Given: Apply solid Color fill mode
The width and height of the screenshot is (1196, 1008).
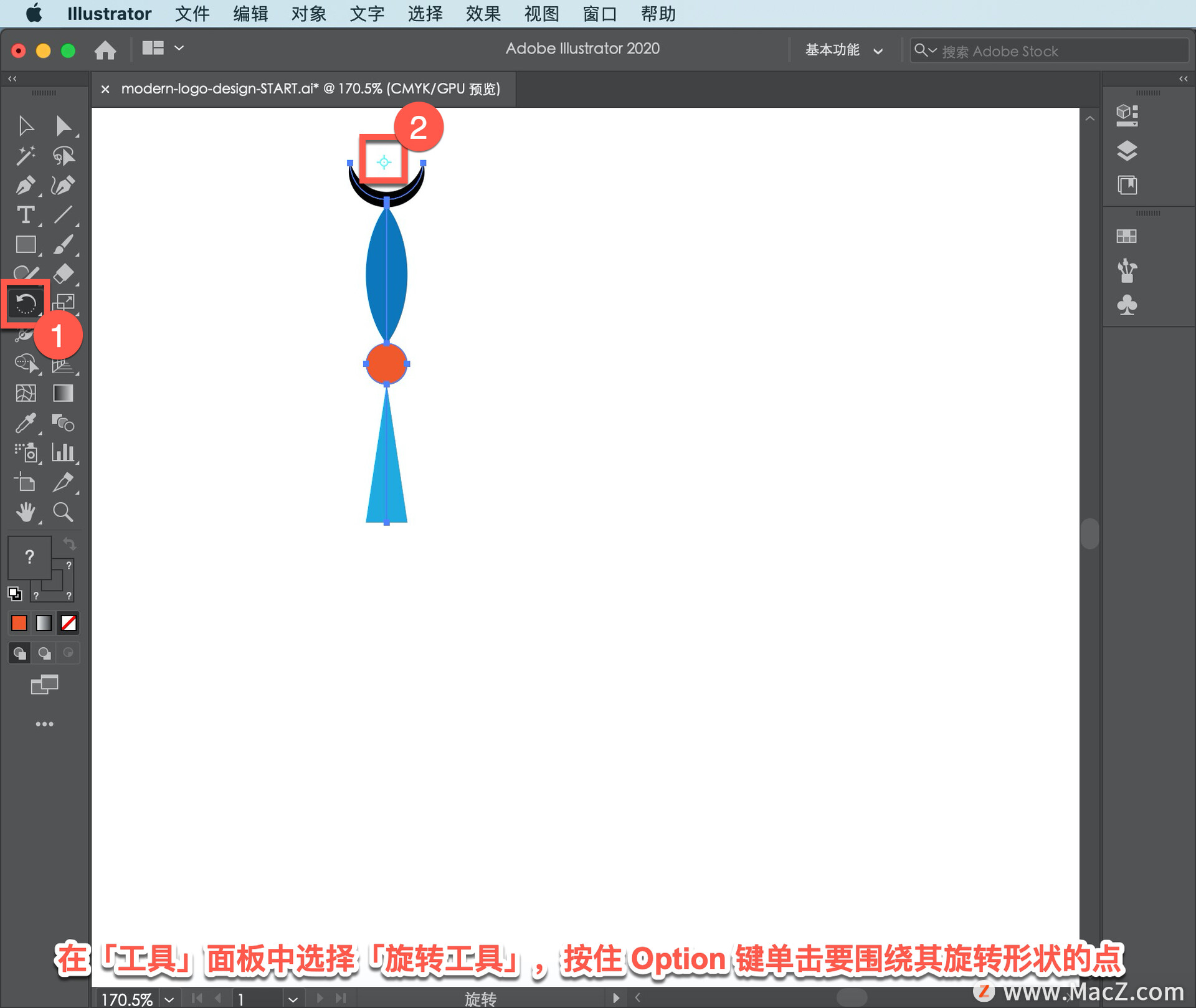Looking at the screenshot, I should (19, 623).
